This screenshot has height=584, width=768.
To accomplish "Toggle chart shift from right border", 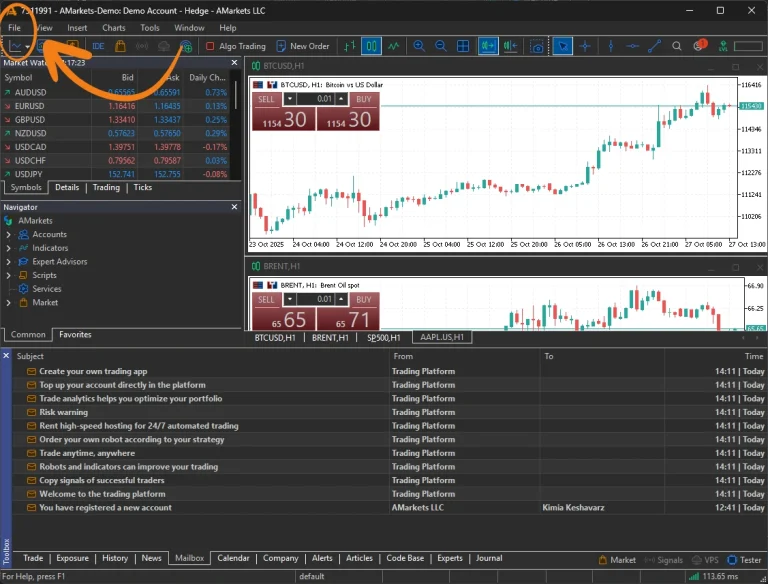I will point(510,46).
